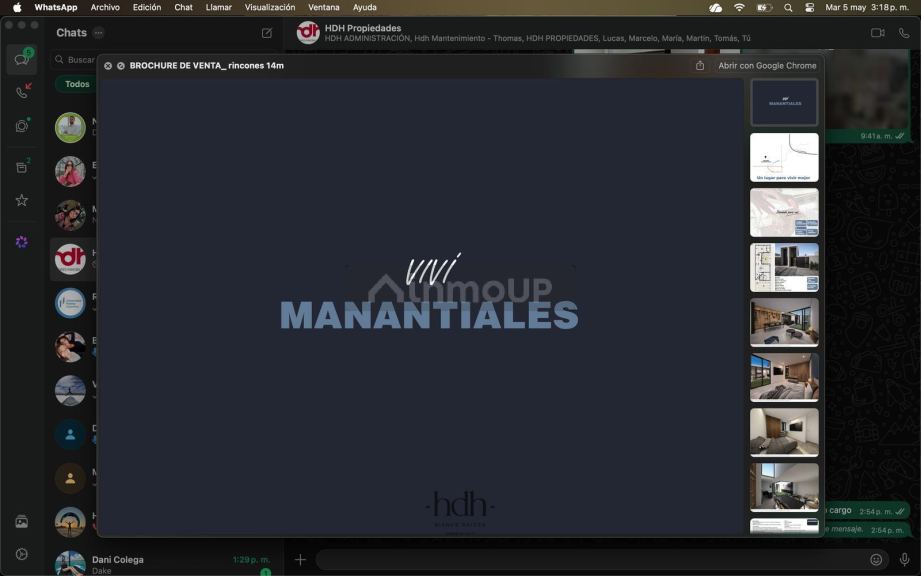Select the sofa and window view thumbnail
Image resolution: width=921 pixels, height=576 pixels.
click(784, 378)
